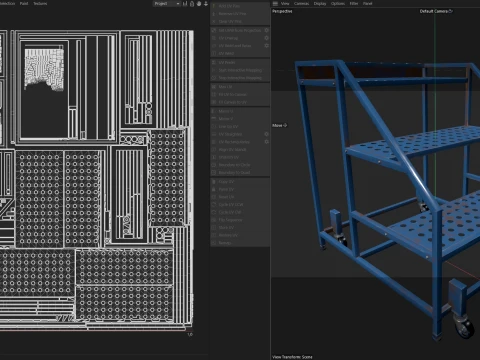Open options gear beside UV Straighten
This screenshot has width=480, height=360.
(266, 134)
